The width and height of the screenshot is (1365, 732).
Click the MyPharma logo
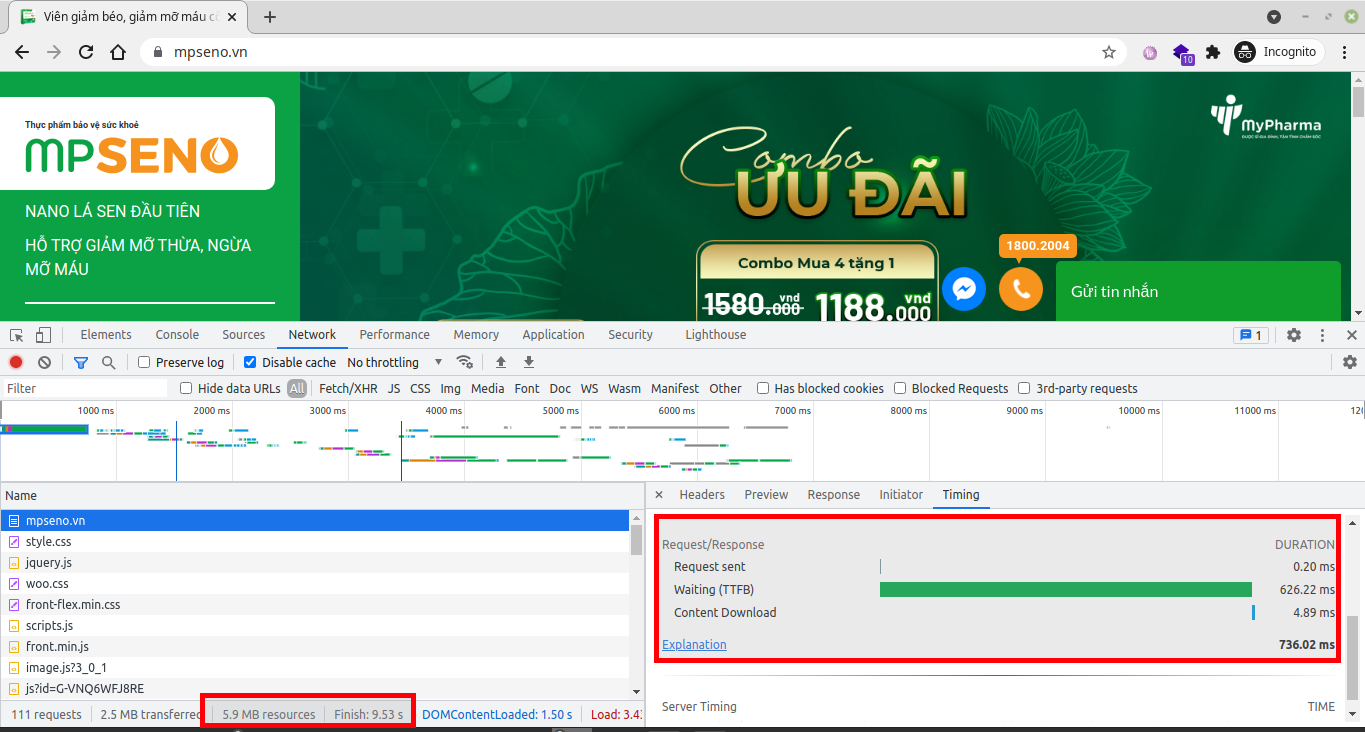(x=1266, y=116)
